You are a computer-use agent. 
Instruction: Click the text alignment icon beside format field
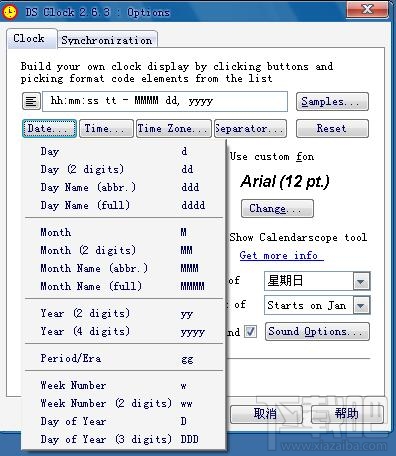point(31,101)
